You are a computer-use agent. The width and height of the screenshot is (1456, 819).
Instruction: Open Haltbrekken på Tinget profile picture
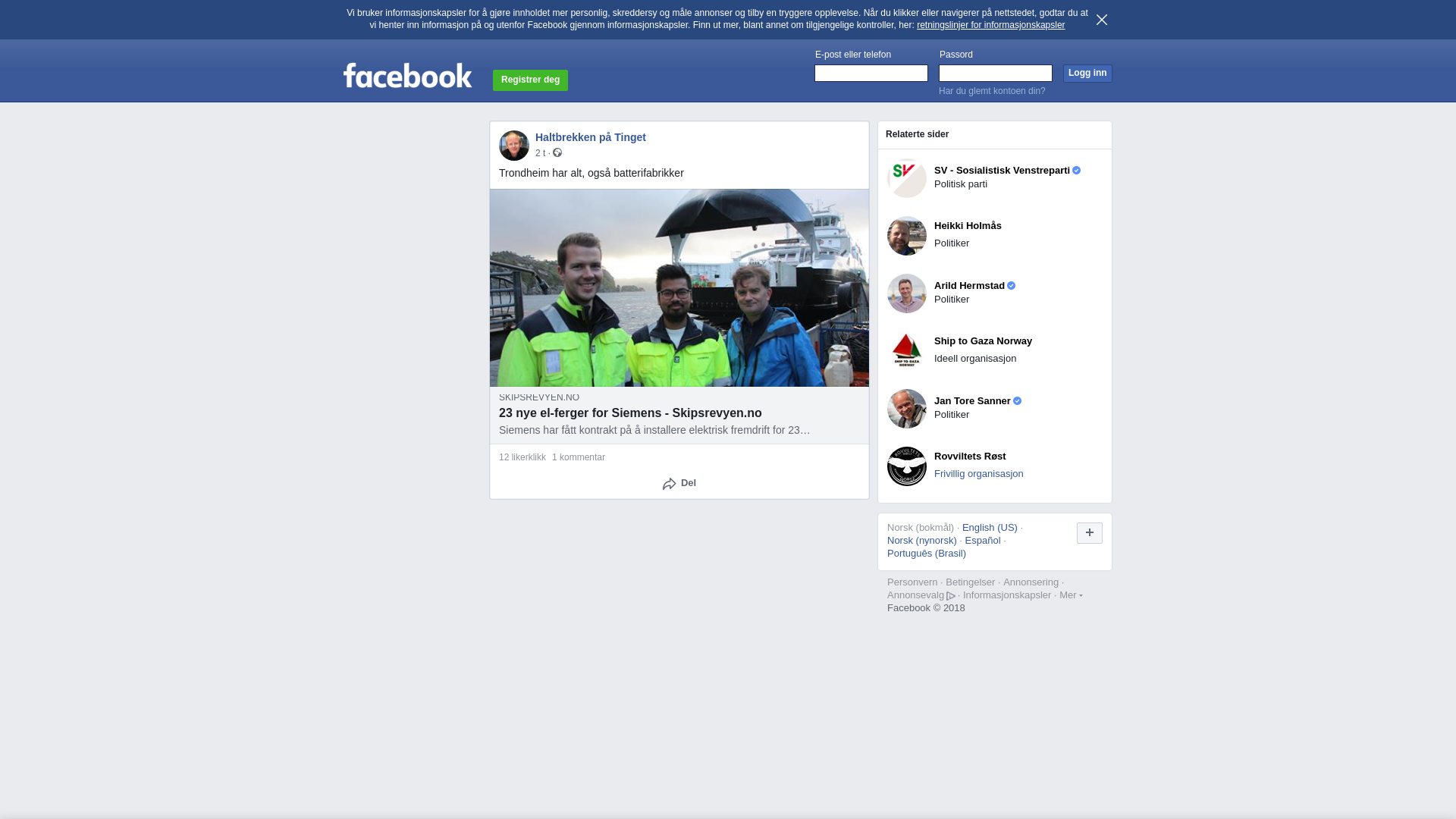[x=514, y=146]
